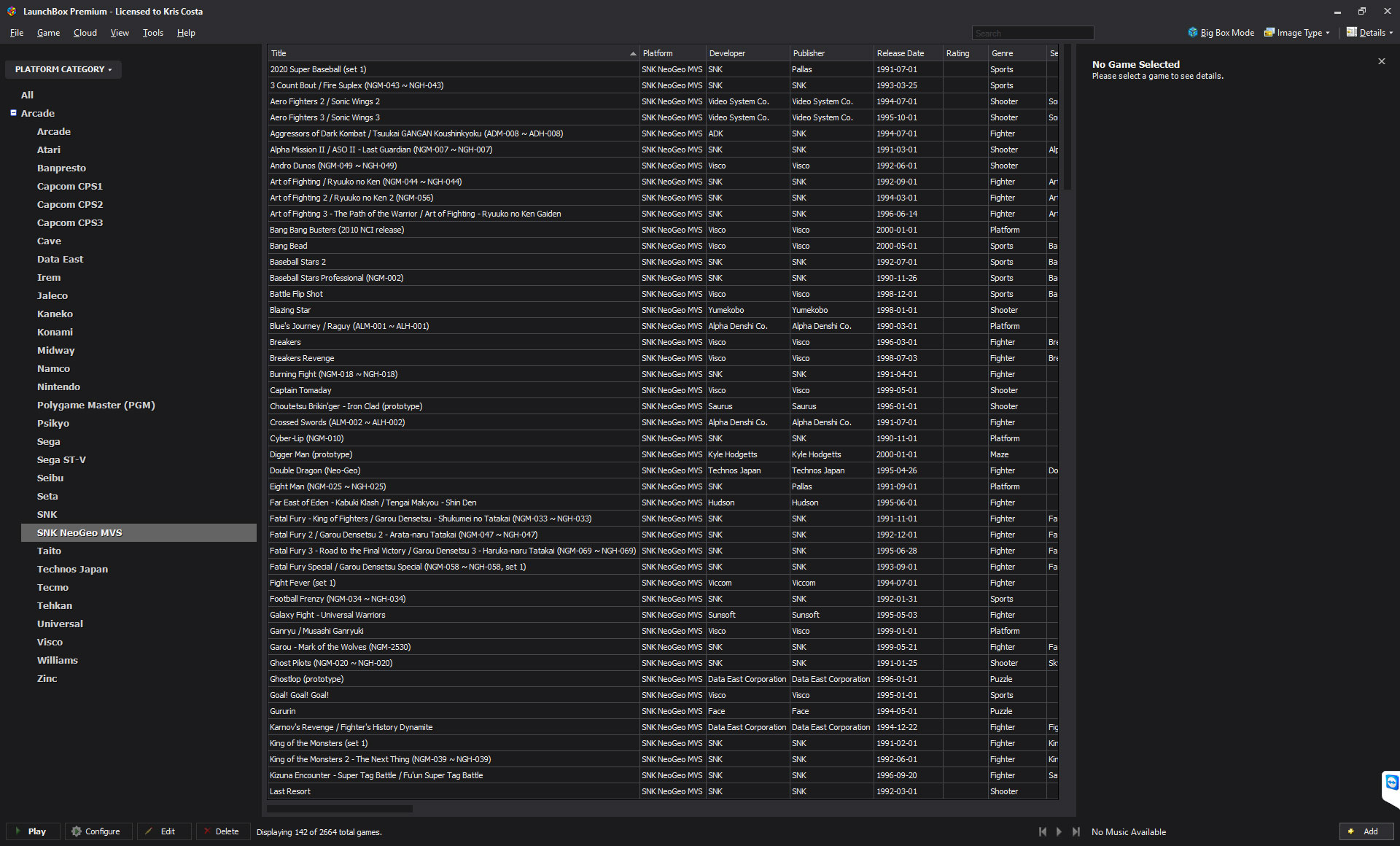Click the Edit button

pyautogui.click(x=165, y=831)
